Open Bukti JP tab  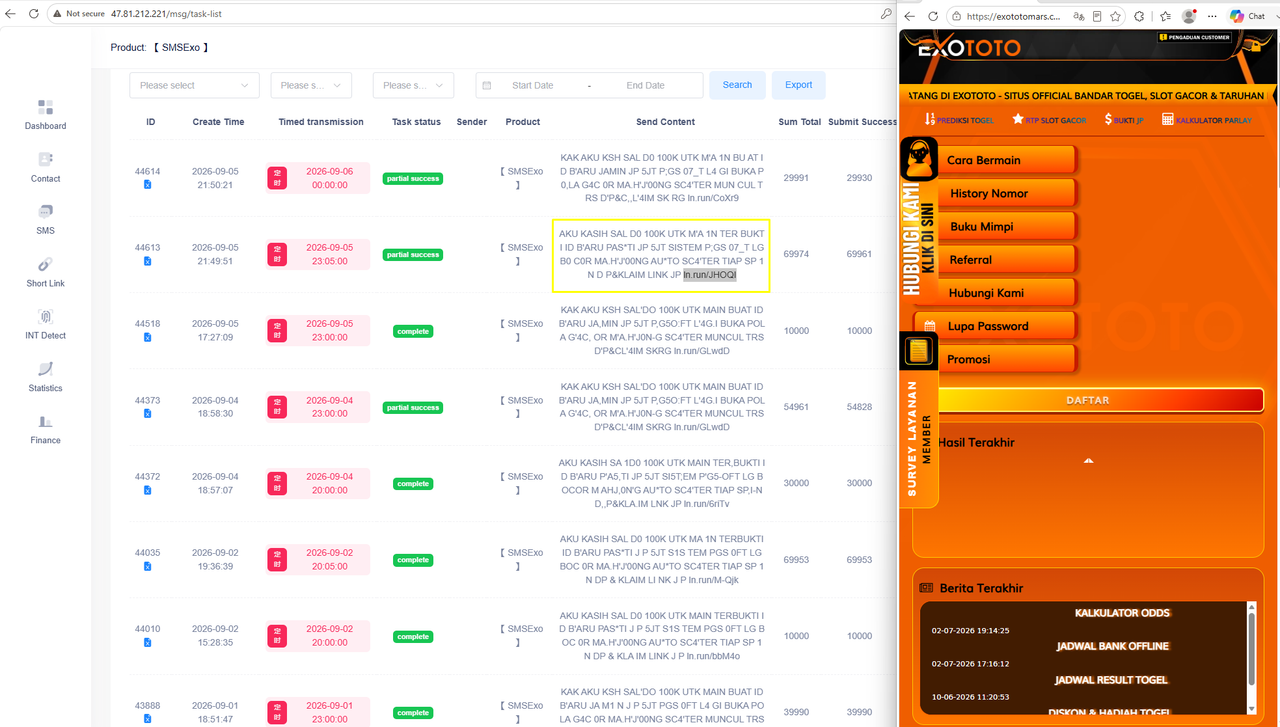1124,119
